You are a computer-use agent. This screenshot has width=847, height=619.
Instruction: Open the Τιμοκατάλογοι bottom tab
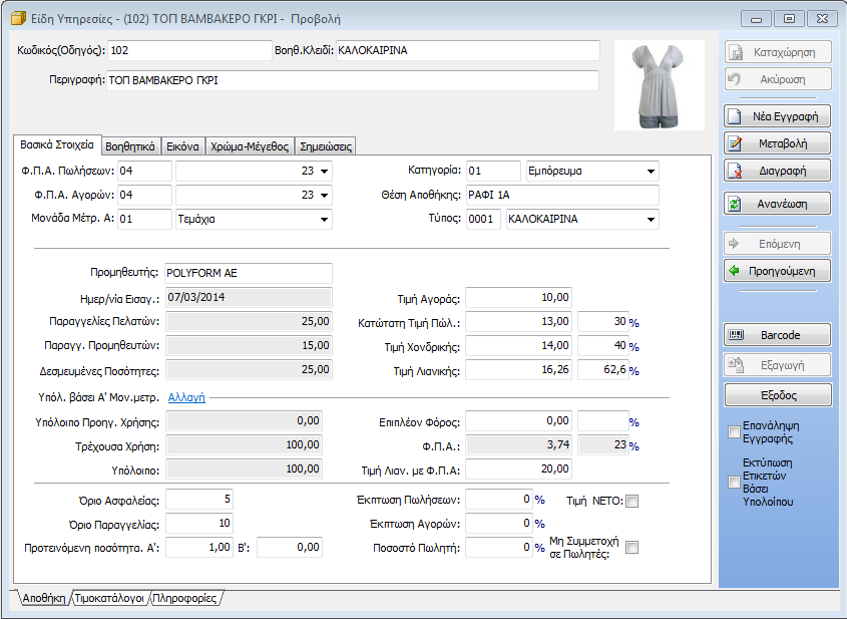coord(110,598)
